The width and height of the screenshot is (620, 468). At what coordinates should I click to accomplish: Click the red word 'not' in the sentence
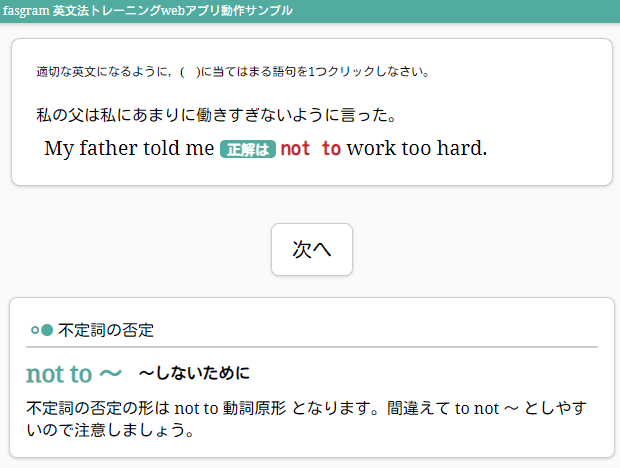295,149
